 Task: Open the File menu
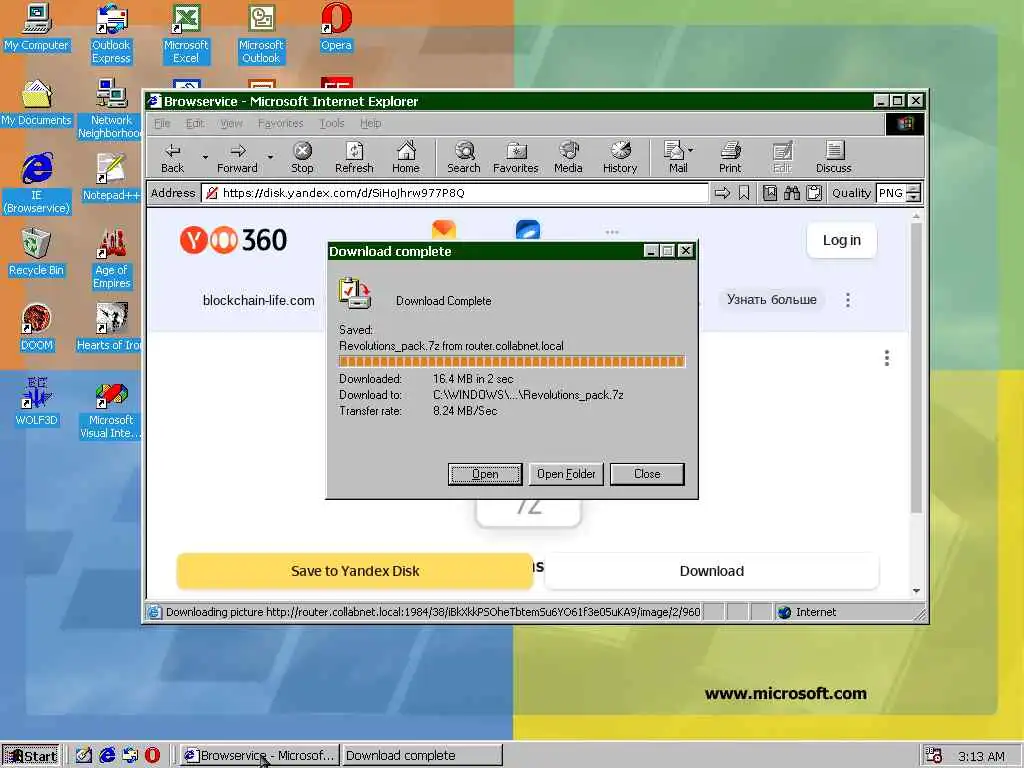tap(162, 123)
